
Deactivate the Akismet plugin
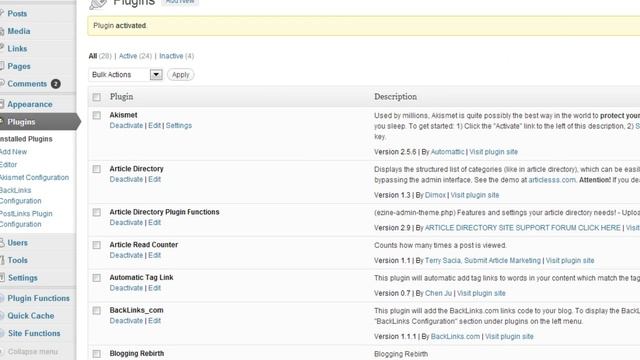(x=126, y=126)
